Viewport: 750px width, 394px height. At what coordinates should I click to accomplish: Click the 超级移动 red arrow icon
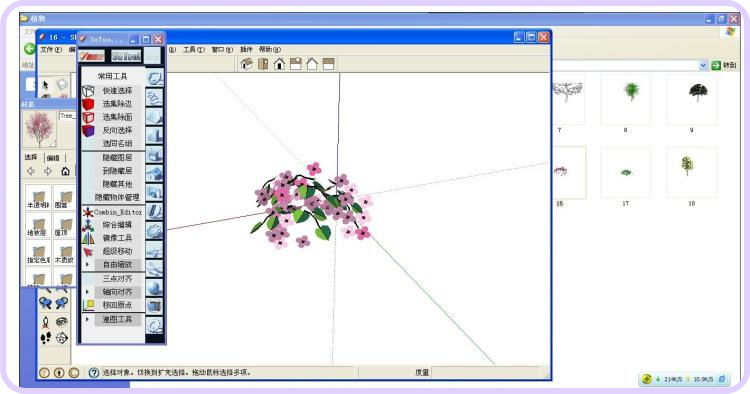(x=88, y=252)
